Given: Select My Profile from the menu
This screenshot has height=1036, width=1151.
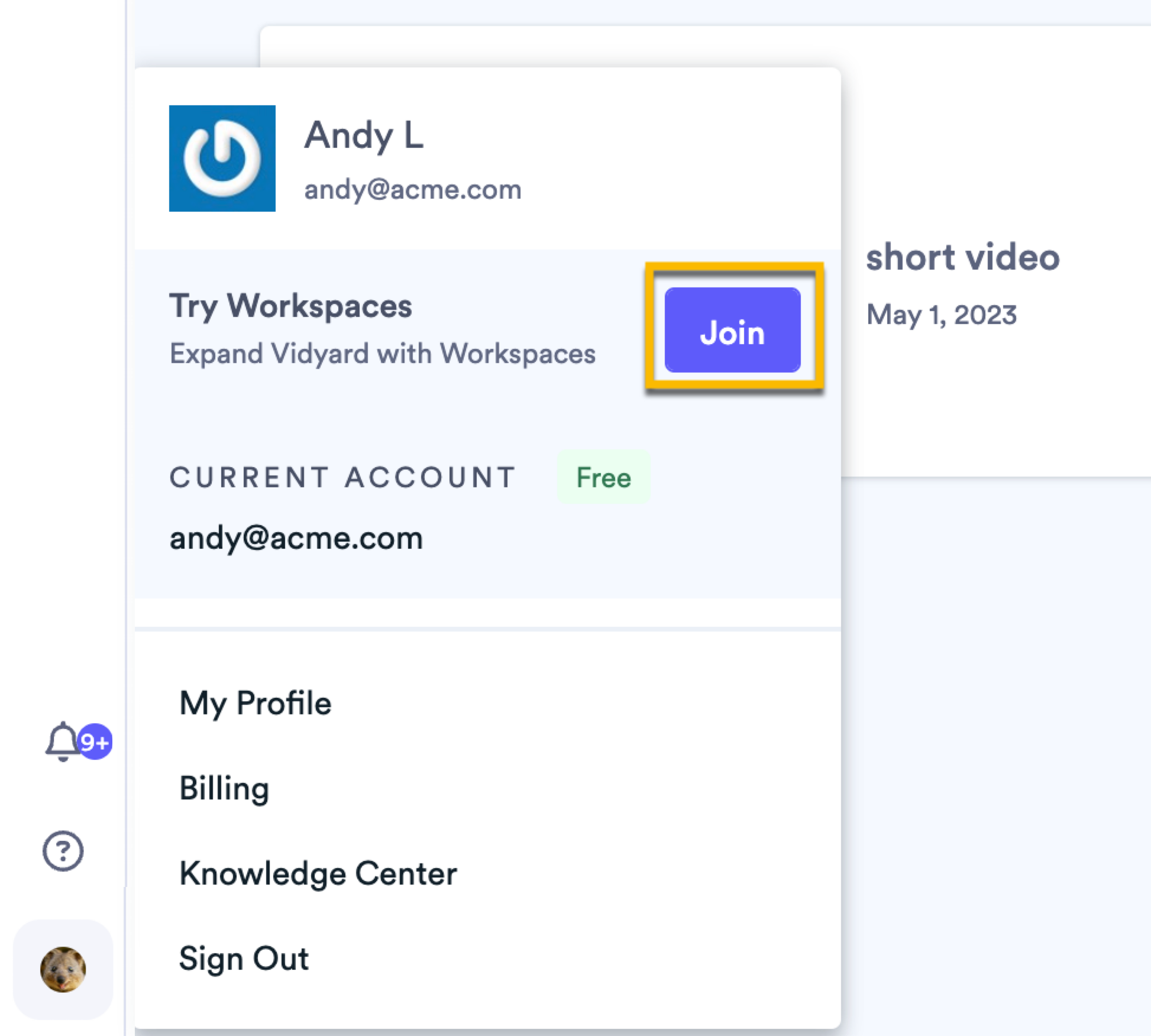Looking at the screenshot, I should click(256, 703).
